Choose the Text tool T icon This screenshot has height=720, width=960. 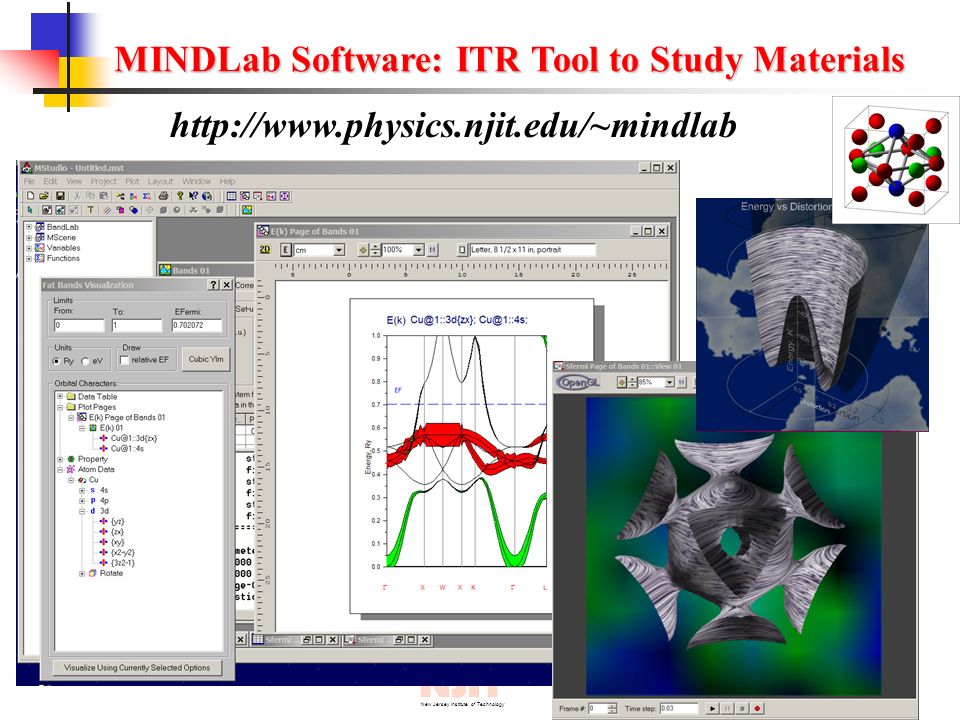(91, 210)
